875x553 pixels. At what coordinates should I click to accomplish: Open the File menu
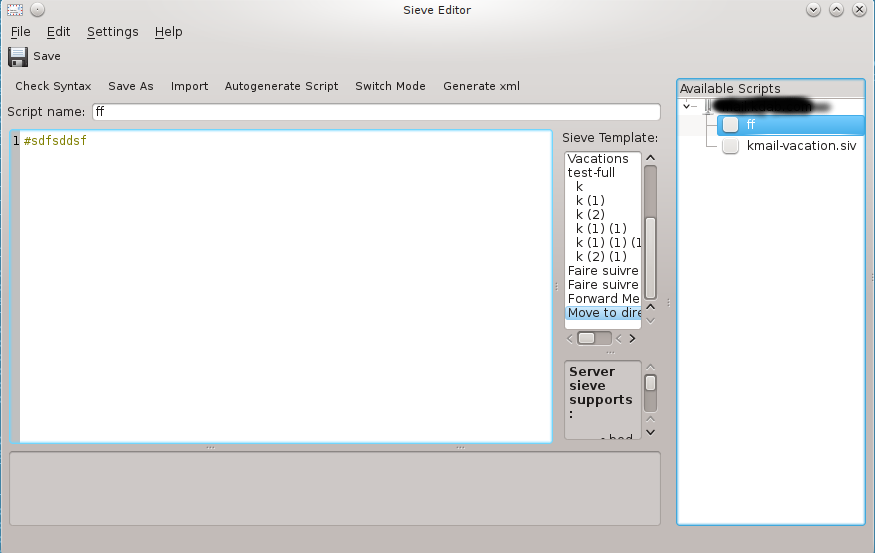coord(21,32)
